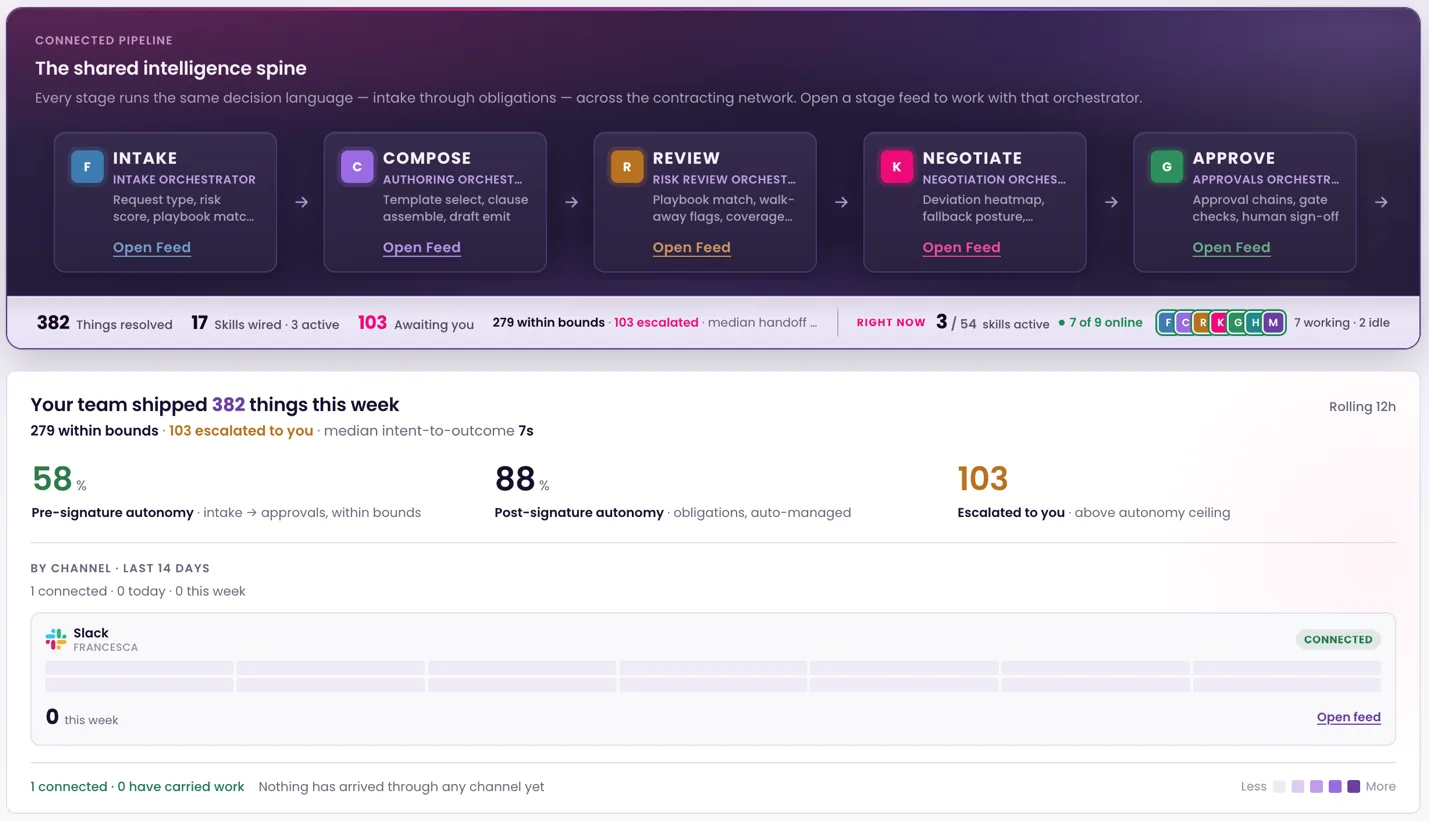Click the '103 Awaiting you' stat

tap(416, 323)
